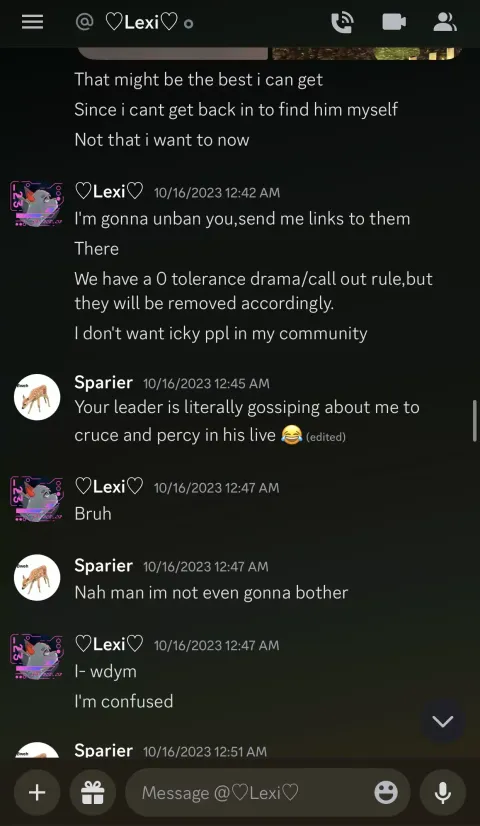Screen dimensions: 480x826
Task: Open the emoji picker
Action: (386, 792)
